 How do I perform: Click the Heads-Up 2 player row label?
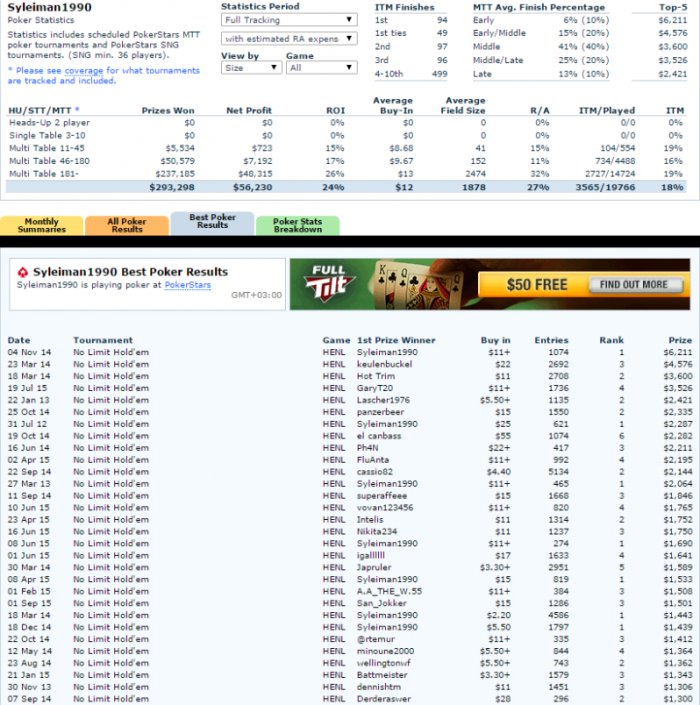pos(49,122)
